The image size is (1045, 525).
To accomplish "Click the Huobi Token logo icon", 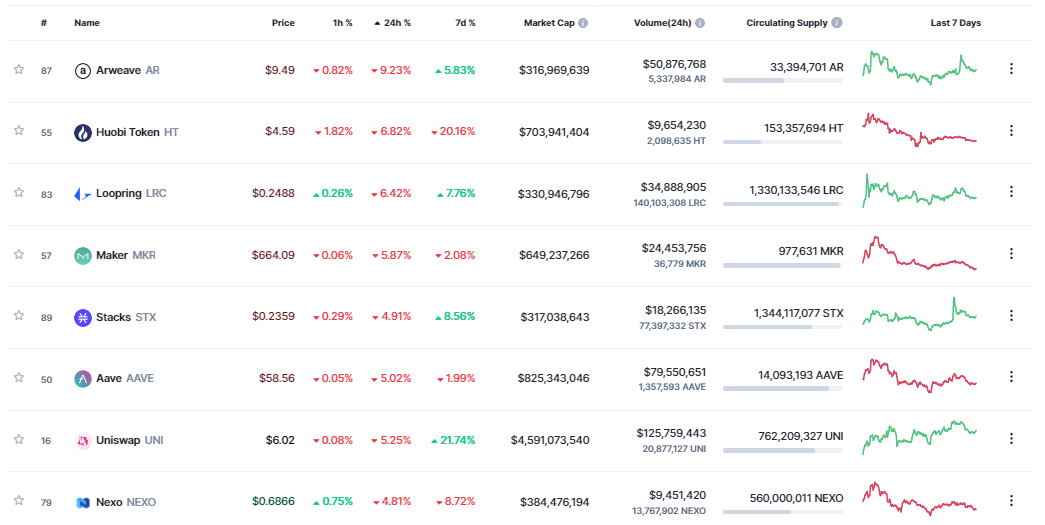I will (x=83, y=132).
